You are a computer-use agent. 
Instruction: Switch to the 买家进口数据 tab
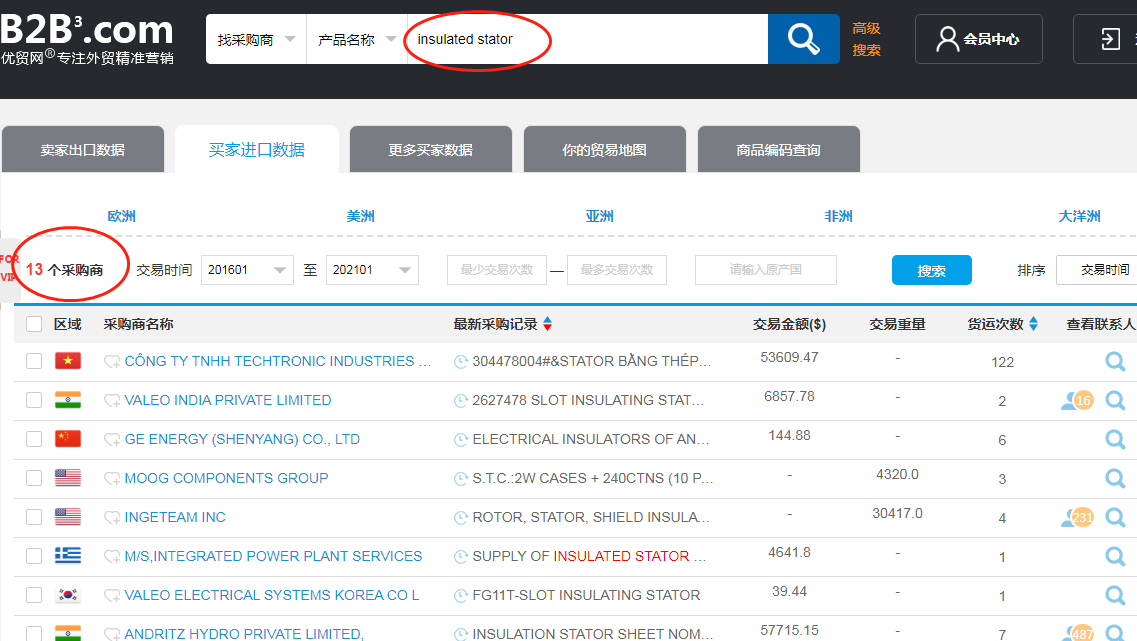257,149
